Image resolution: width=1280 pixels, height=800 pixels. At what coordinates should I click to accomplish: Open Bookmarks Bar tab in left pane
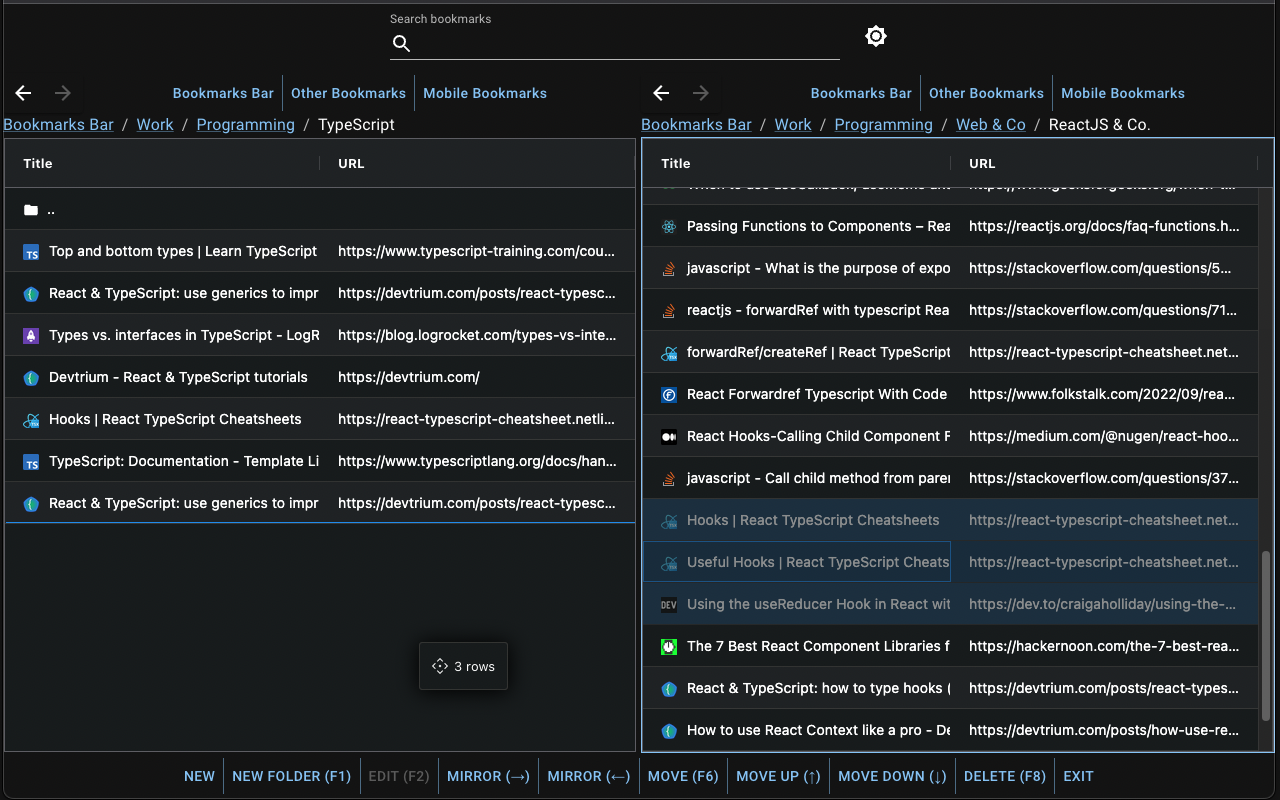[x=223, y=93]
